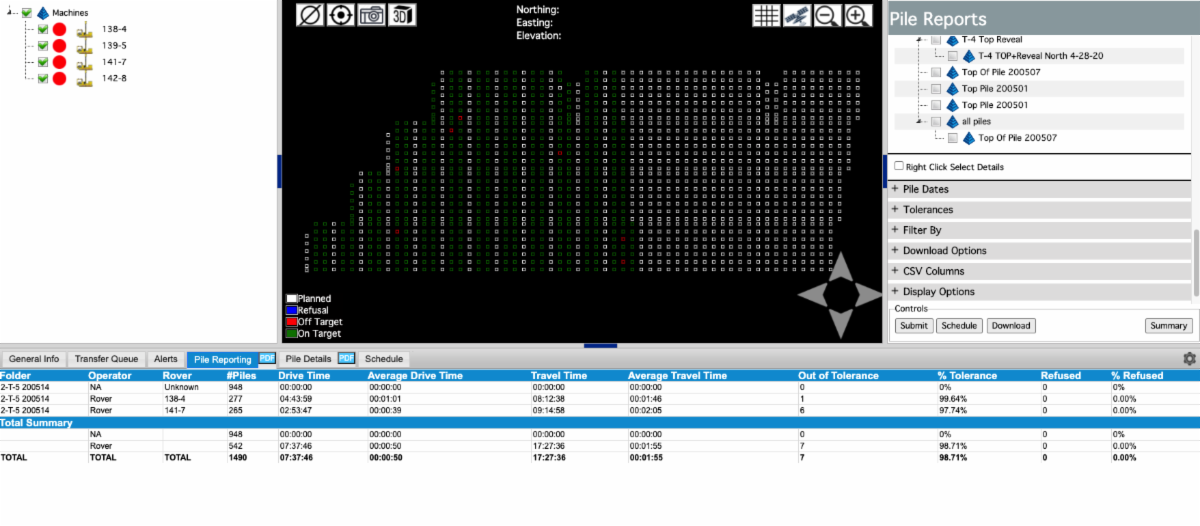This screenshot has width=1200, height=526.
Task: Click the 3D view icon
Action: (403, 15)
